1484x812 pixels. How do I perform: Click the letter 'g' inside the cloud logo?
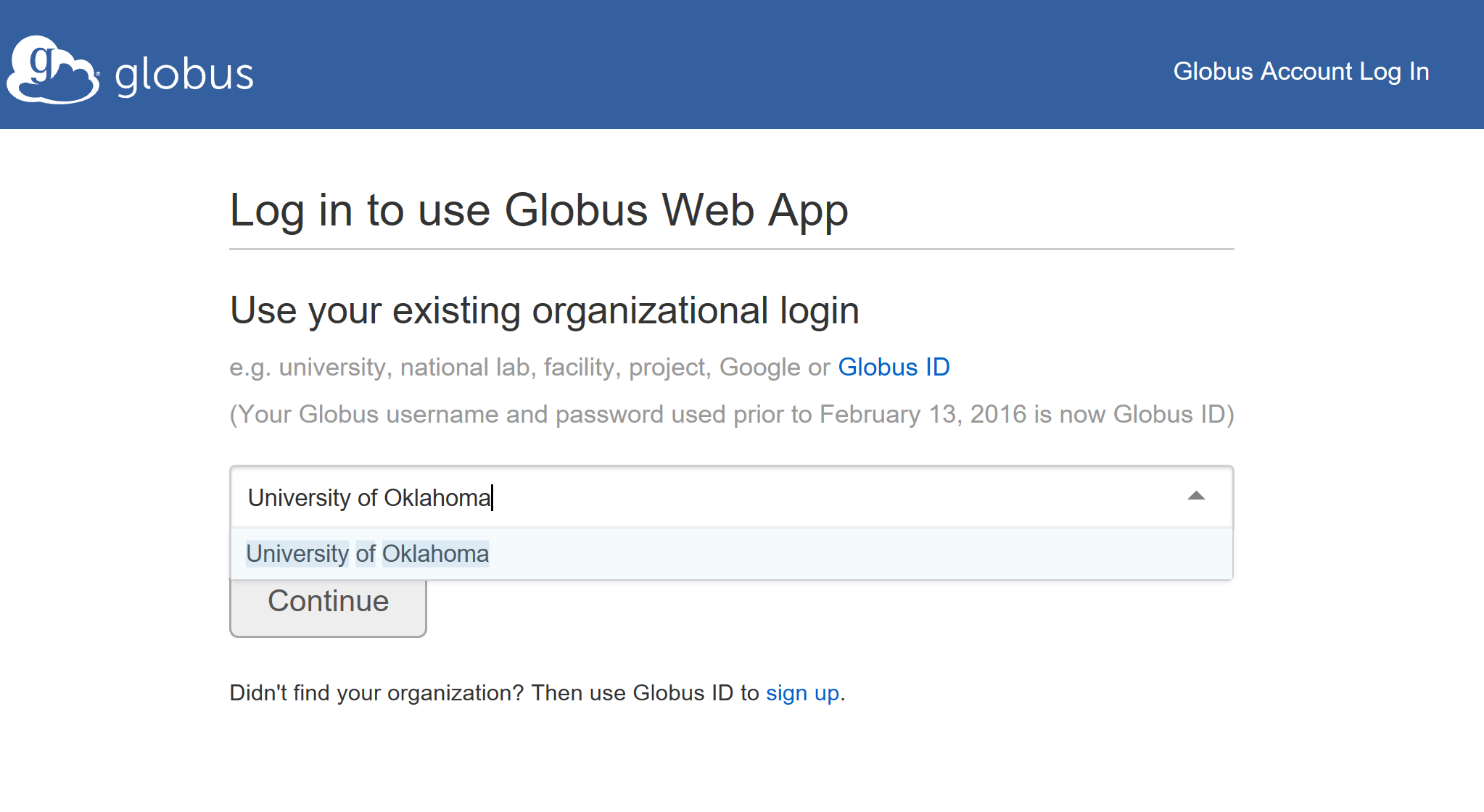[x=42, y=61]
